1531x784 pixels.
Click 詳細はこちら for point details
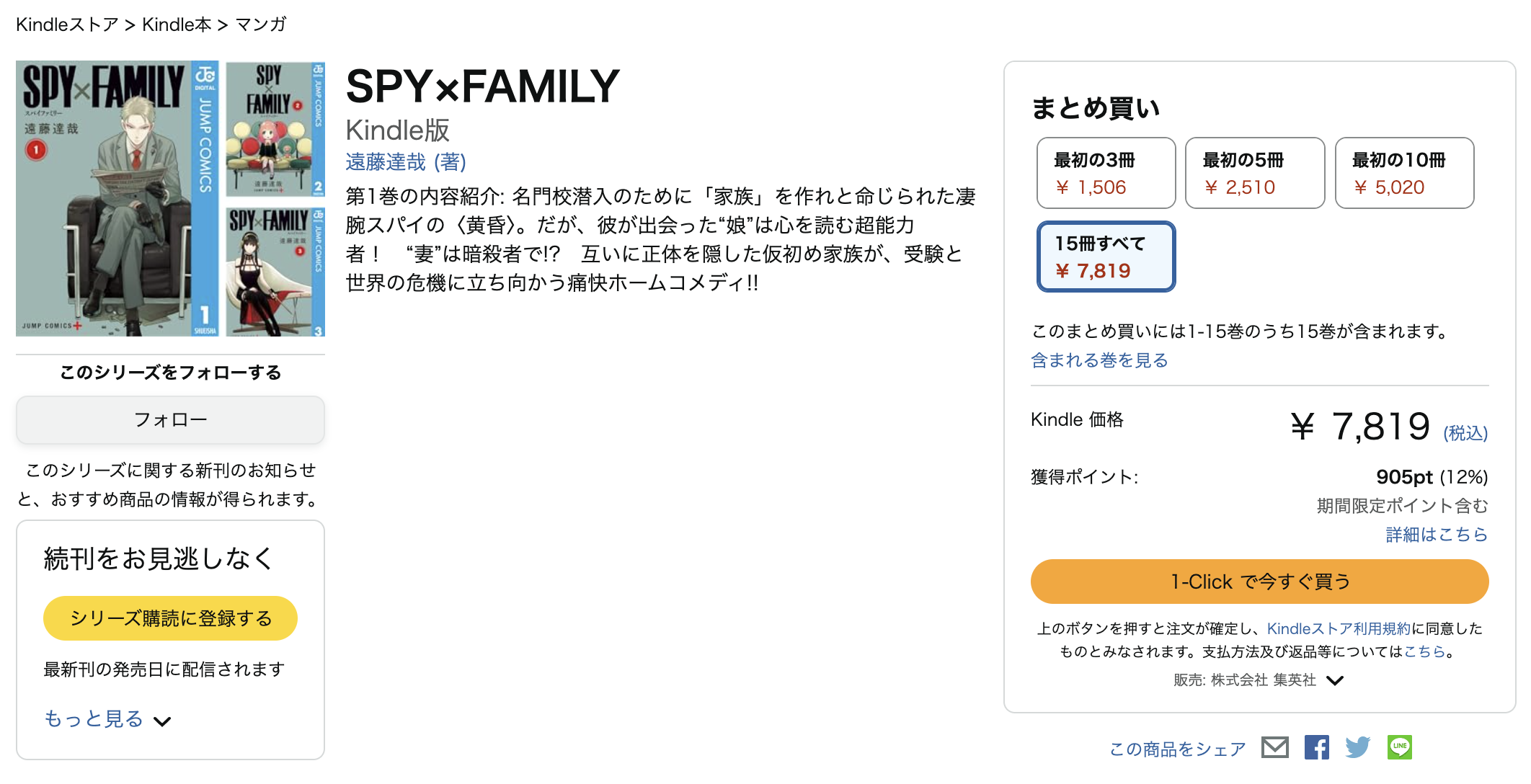[x=1435, y=535]
